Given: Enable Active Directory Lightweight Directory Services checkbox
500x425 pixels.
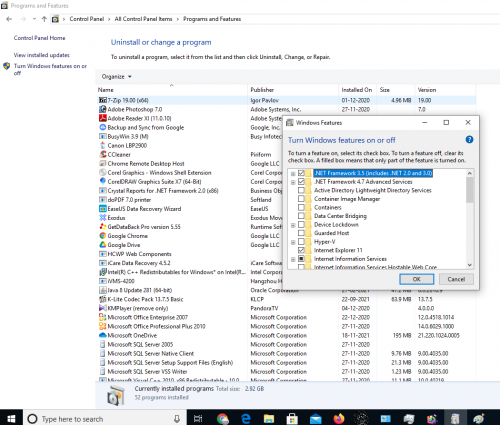Looking at the screenshot, I should coord(301,190).
